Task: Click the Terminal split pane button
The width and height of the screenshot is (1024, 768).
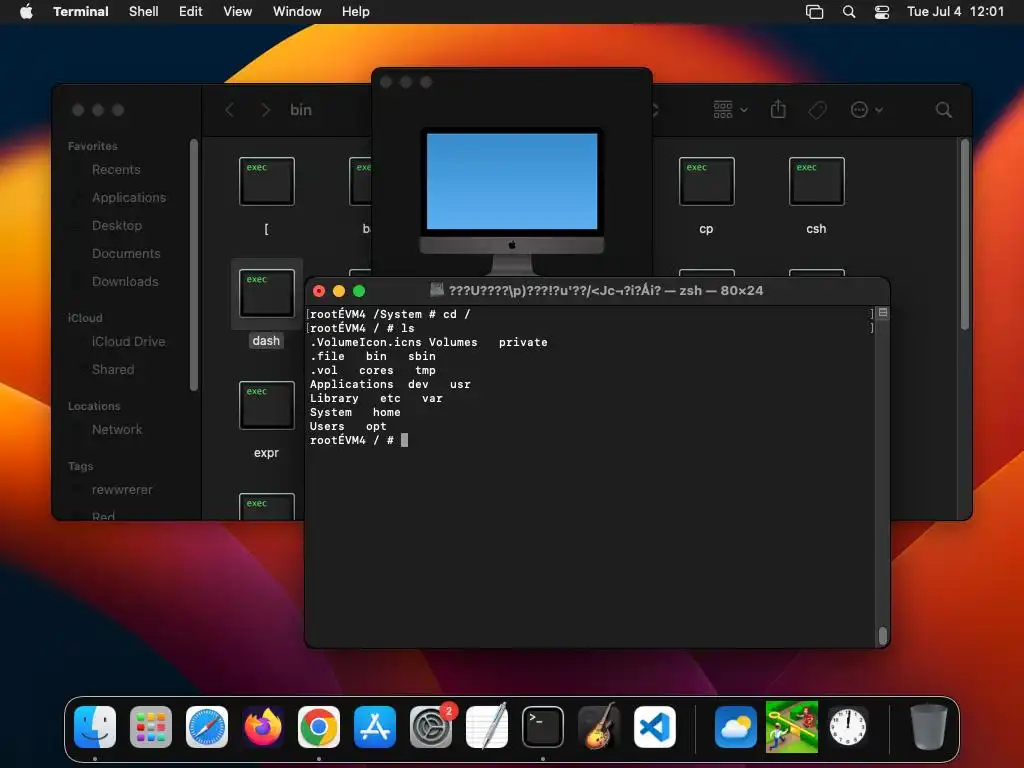Action: 883,313
